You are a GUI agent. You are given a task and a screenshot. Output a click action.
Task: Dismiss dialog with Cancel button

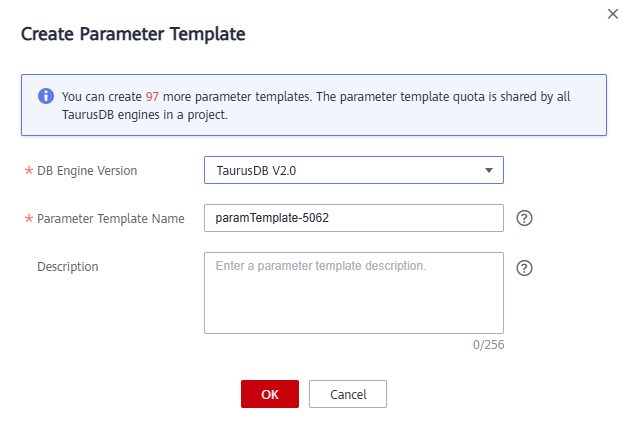[x=348, y=394]
